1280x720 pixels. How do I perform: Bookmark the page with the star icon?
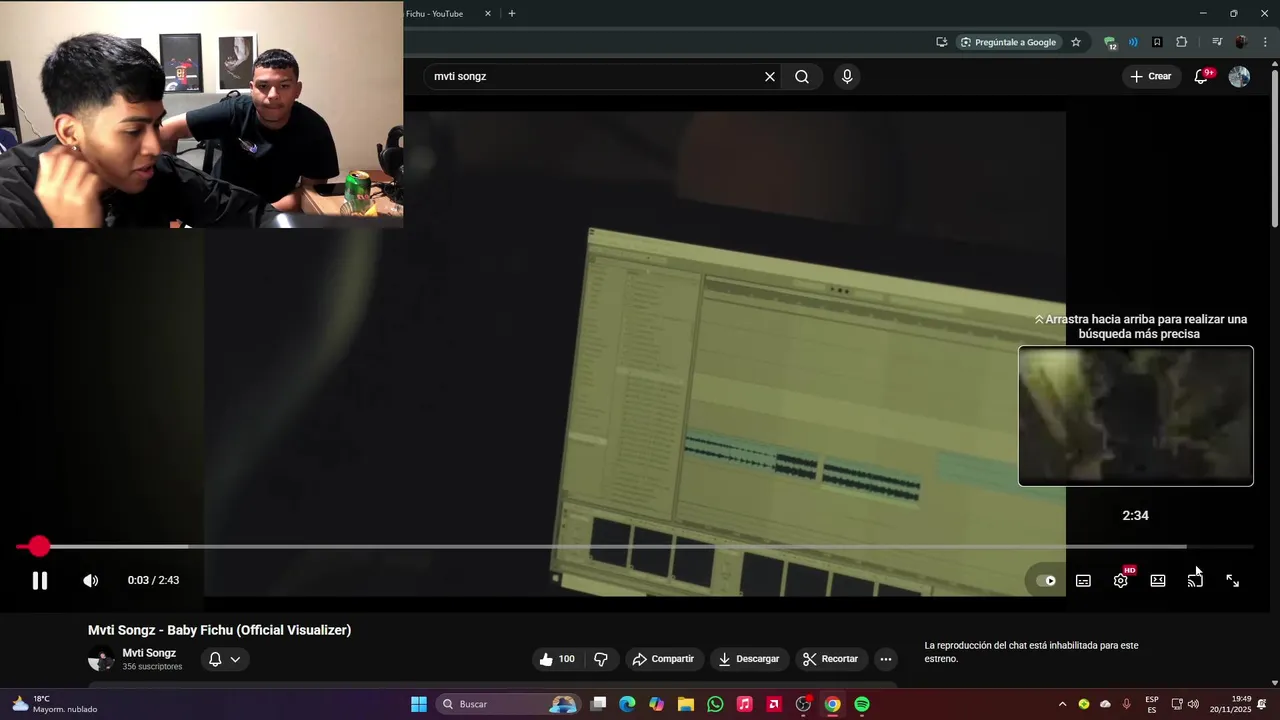point(1076,42)
